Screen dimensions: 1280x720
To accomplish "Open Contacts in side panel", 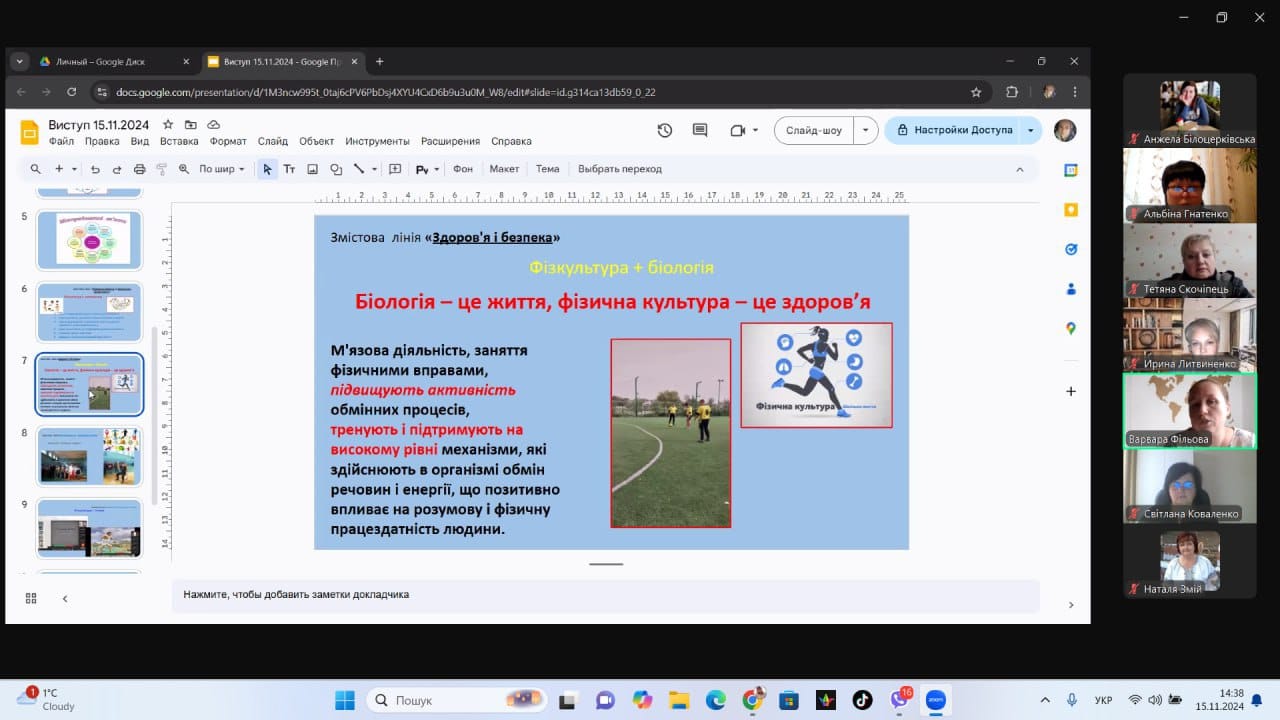I will 1071,289.
